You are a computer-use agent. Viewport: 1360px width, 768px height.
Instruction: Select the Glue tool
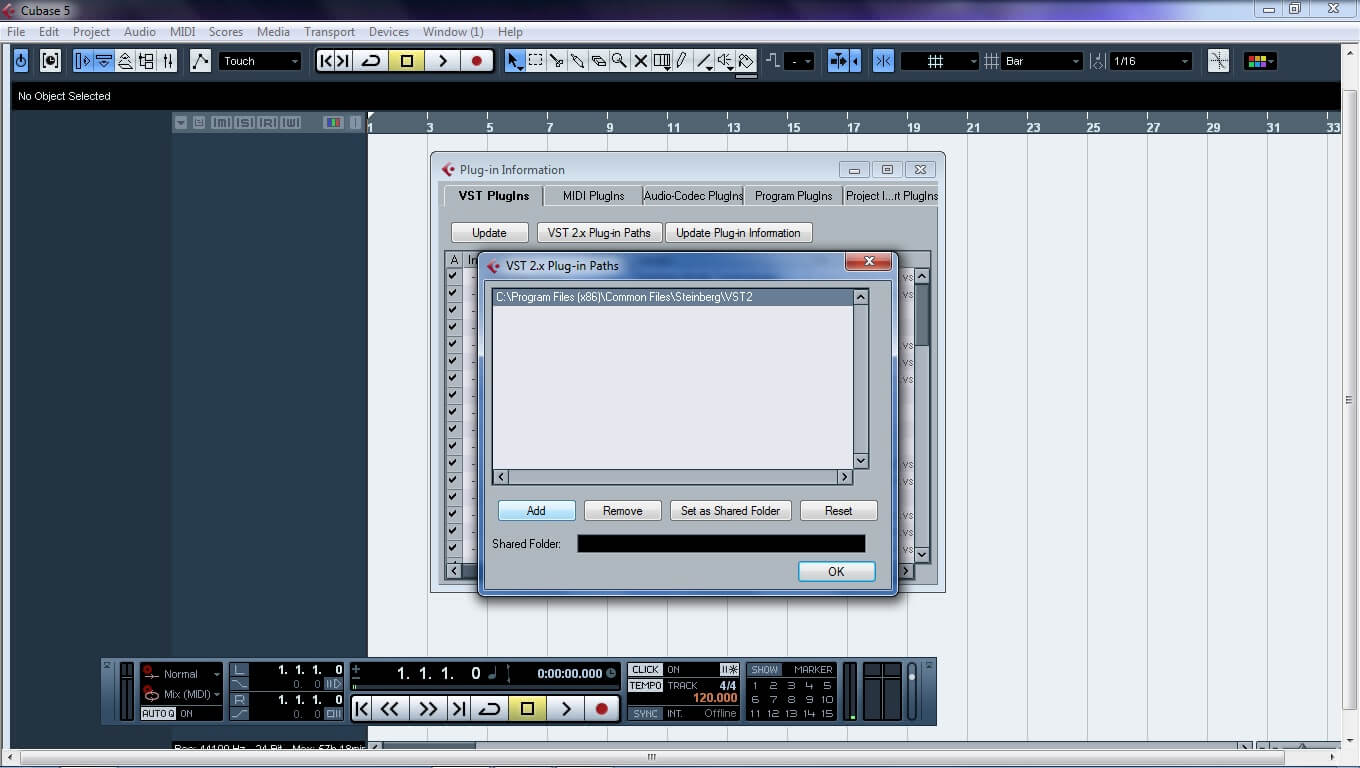578,61
